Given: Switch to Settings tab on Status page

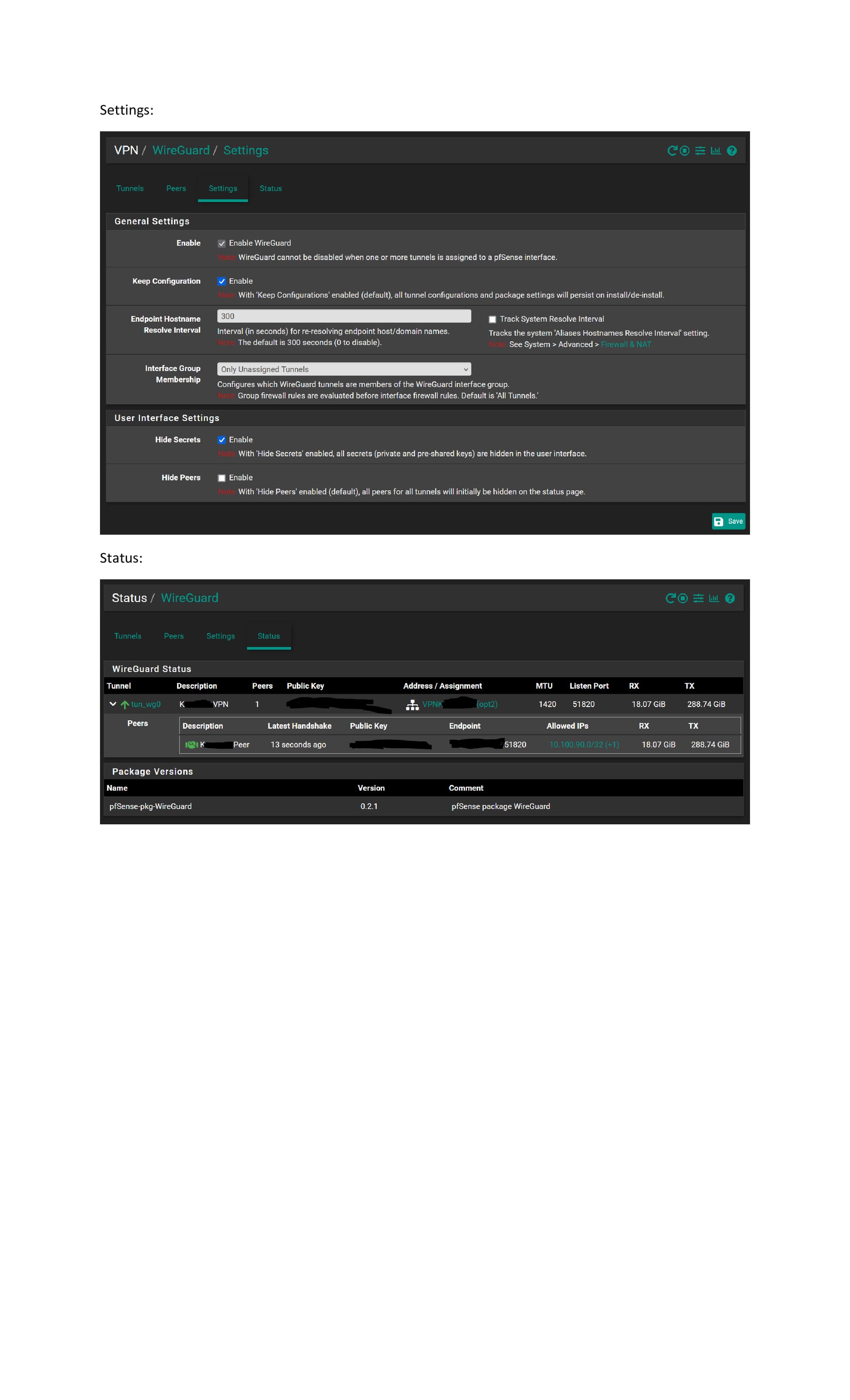Looking at the screenshot, I should 220,636.
